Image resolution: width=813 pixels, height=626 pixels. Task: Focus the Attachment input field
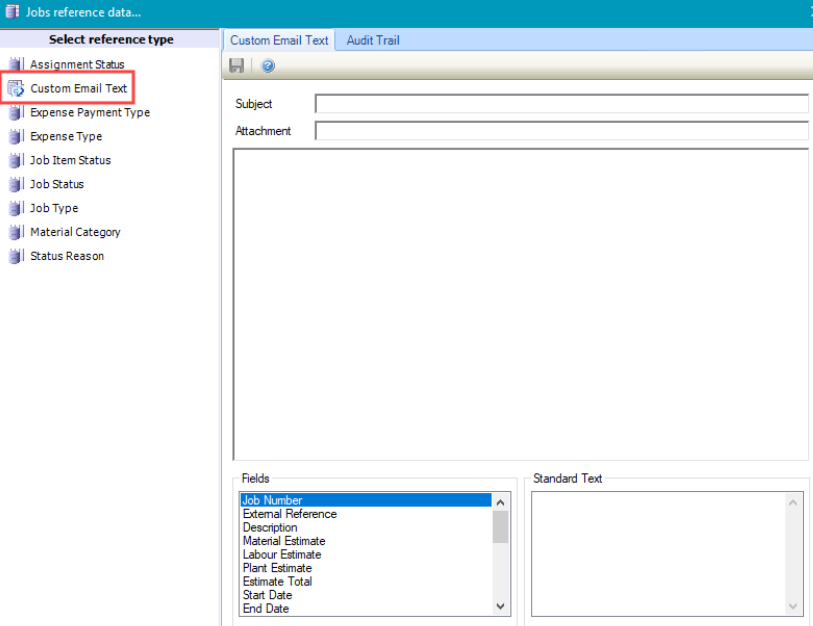click(560, 131)
